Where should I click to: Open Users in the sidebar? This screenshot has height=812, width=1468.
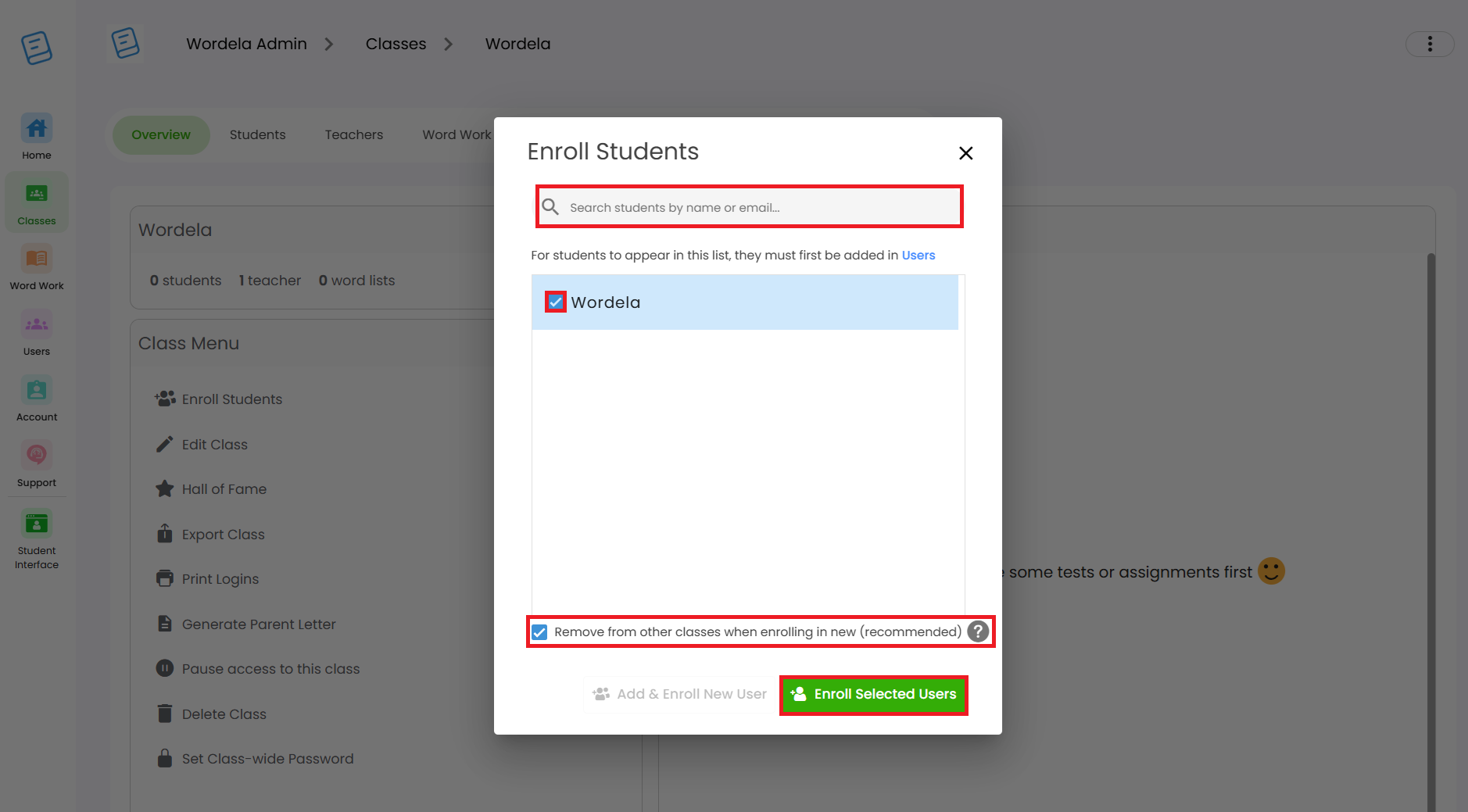pyautogui.click(x=37, y=334)
